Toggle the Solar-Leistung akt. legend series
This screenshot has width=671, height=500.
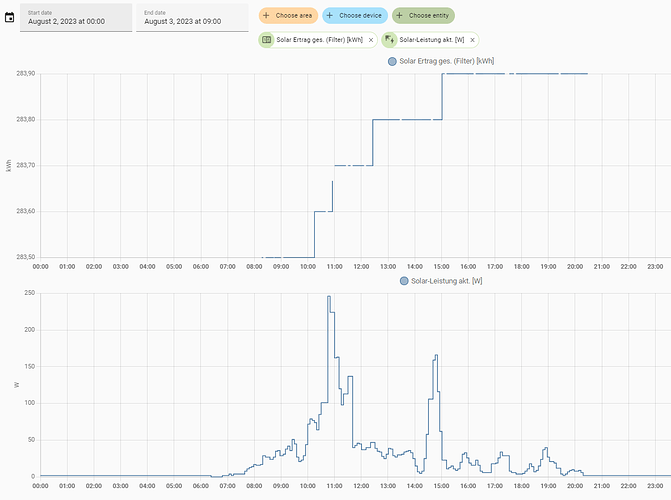(x=441, y=281)
